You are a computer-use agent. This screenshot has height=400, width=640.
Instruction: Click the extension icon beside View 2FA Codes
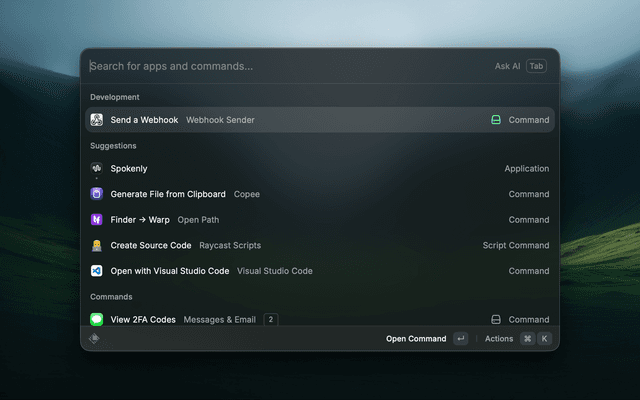(x=496, y=319)
